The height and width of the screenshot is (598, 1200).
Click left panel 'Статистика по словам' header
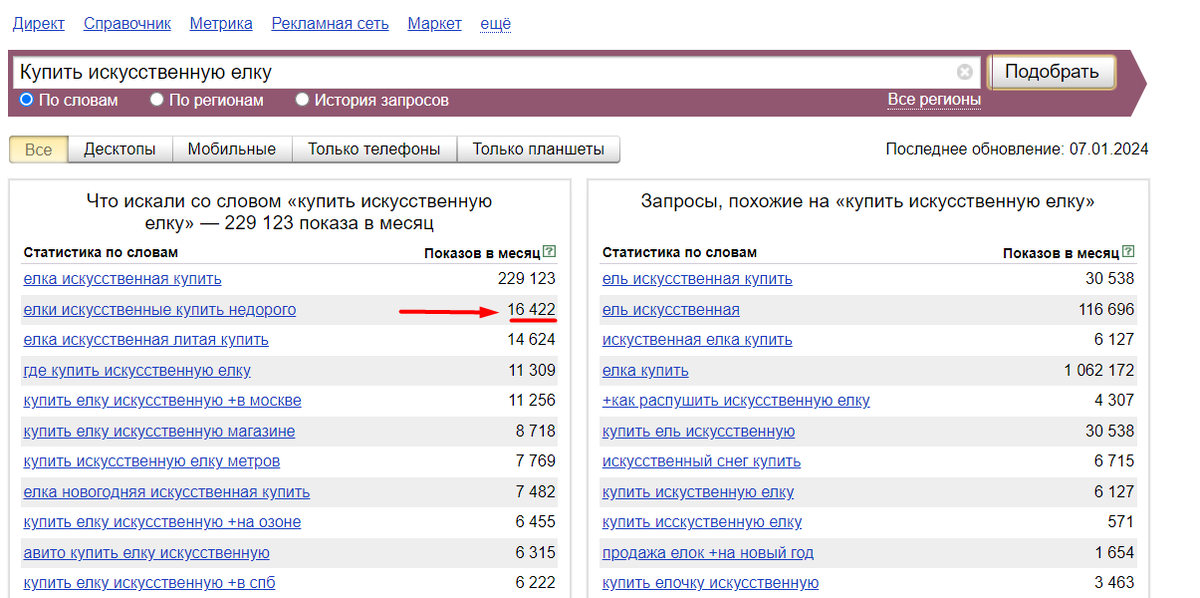100,252
